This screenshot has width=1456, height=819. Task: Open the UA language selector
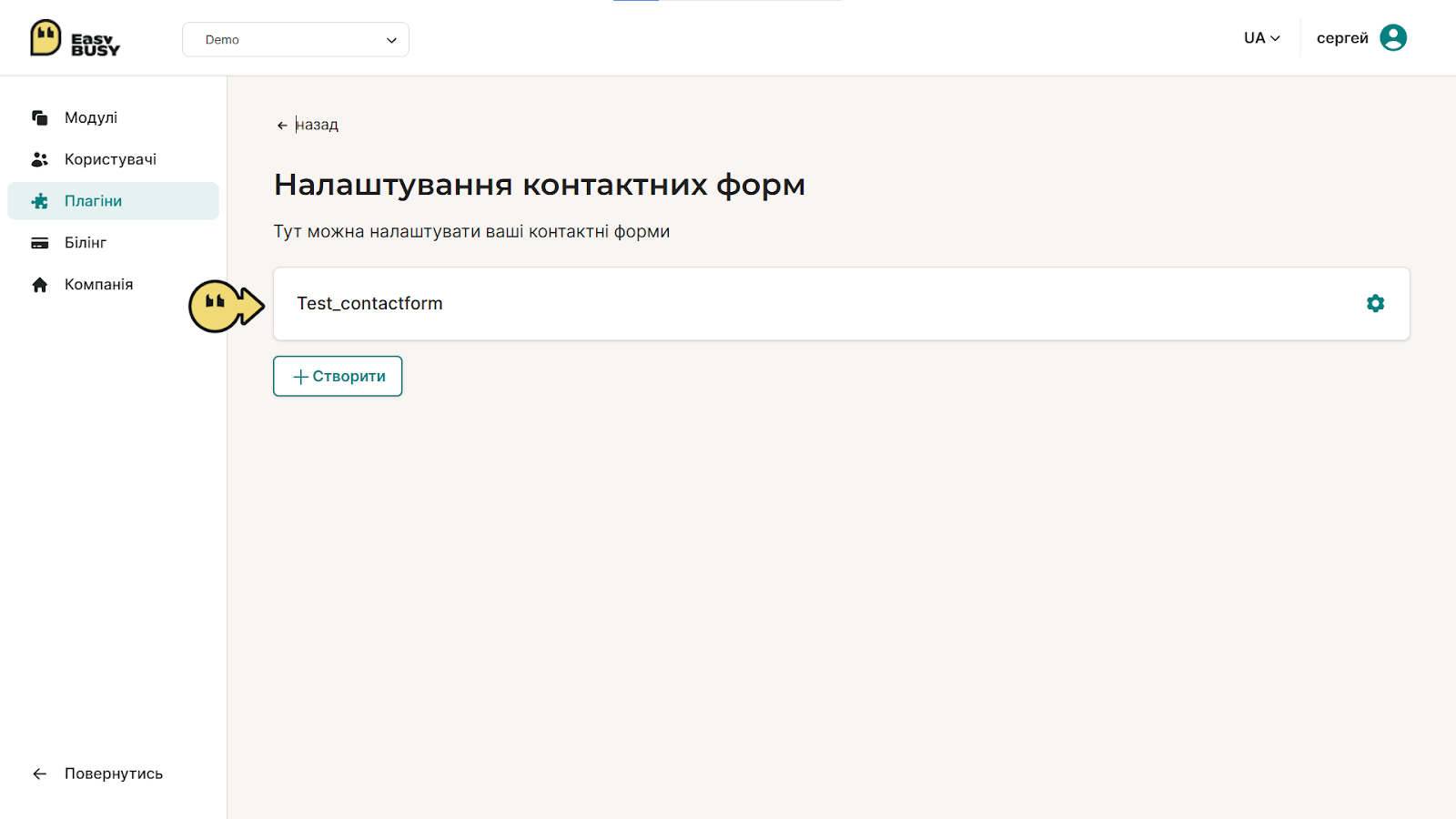click(x=1262, y=38)
